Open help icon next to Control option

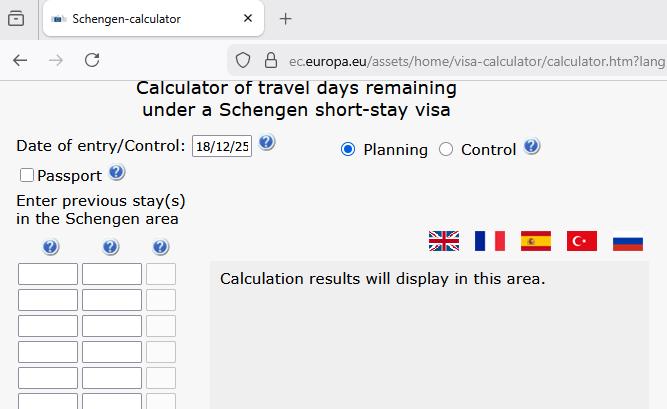coord(532,147)
